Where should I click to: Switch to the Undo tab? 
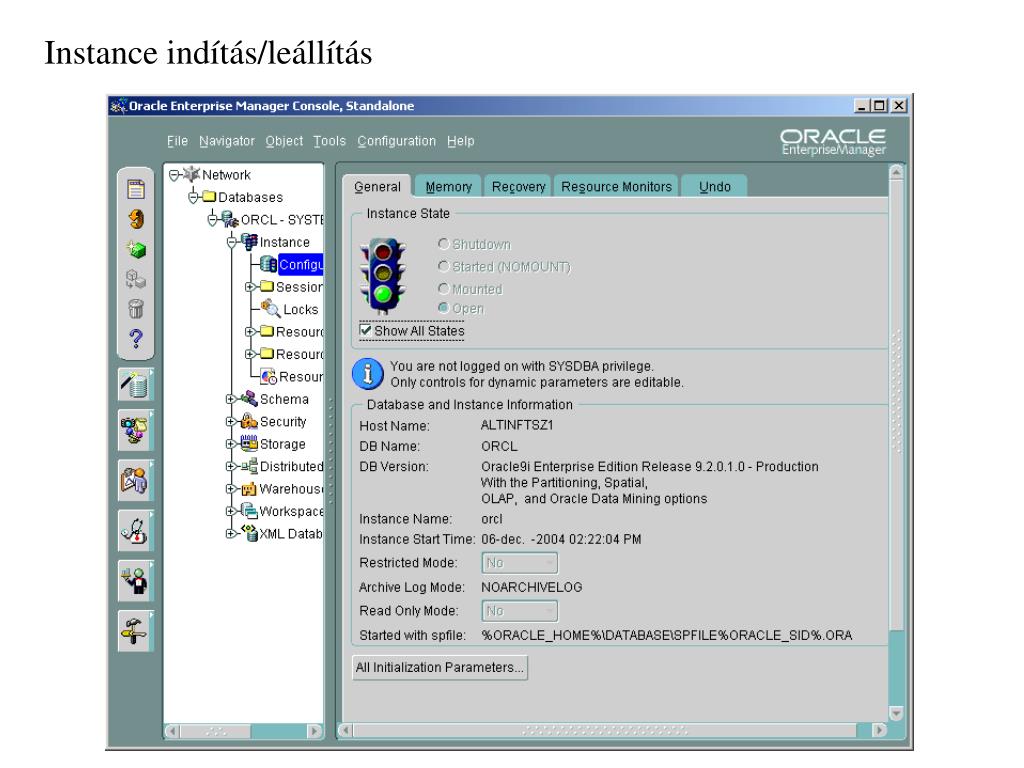pos(714,187)
